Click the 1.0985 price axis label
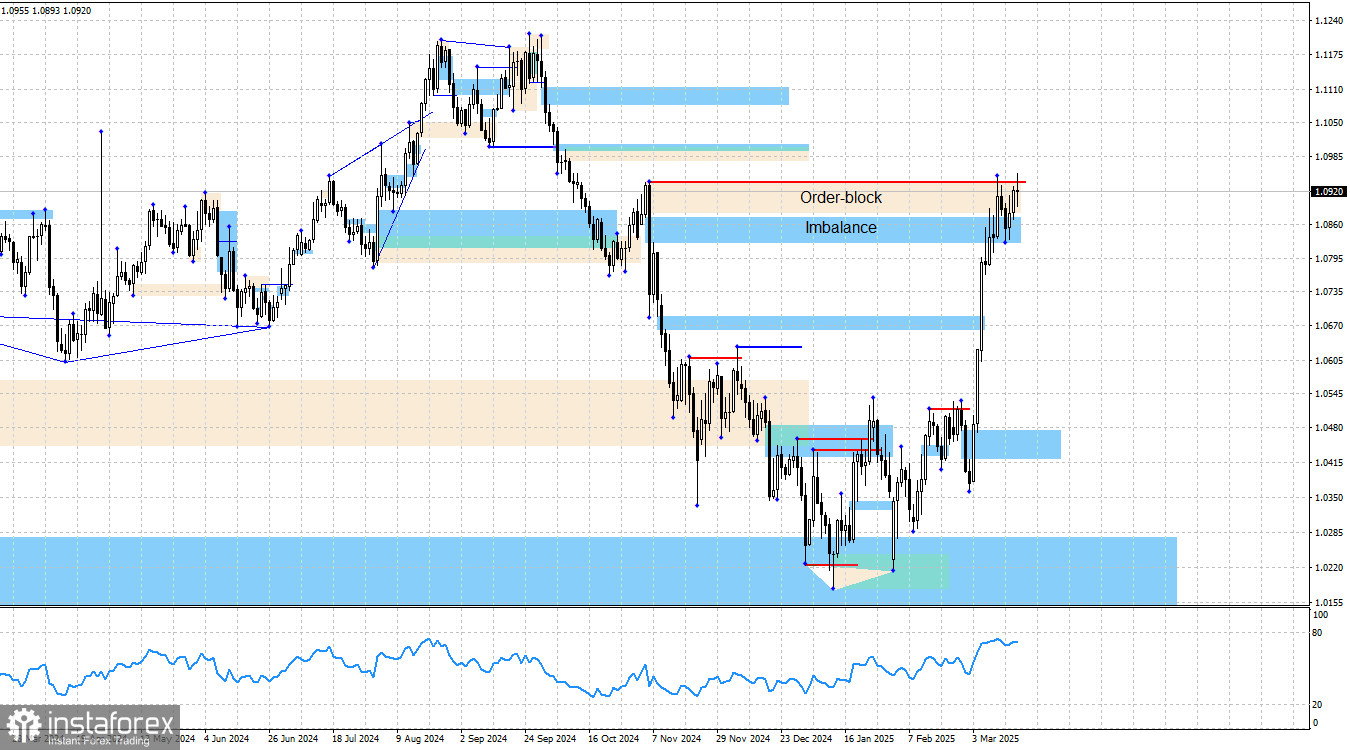Screen dimensions: 1350x750 coord(1328,157)
